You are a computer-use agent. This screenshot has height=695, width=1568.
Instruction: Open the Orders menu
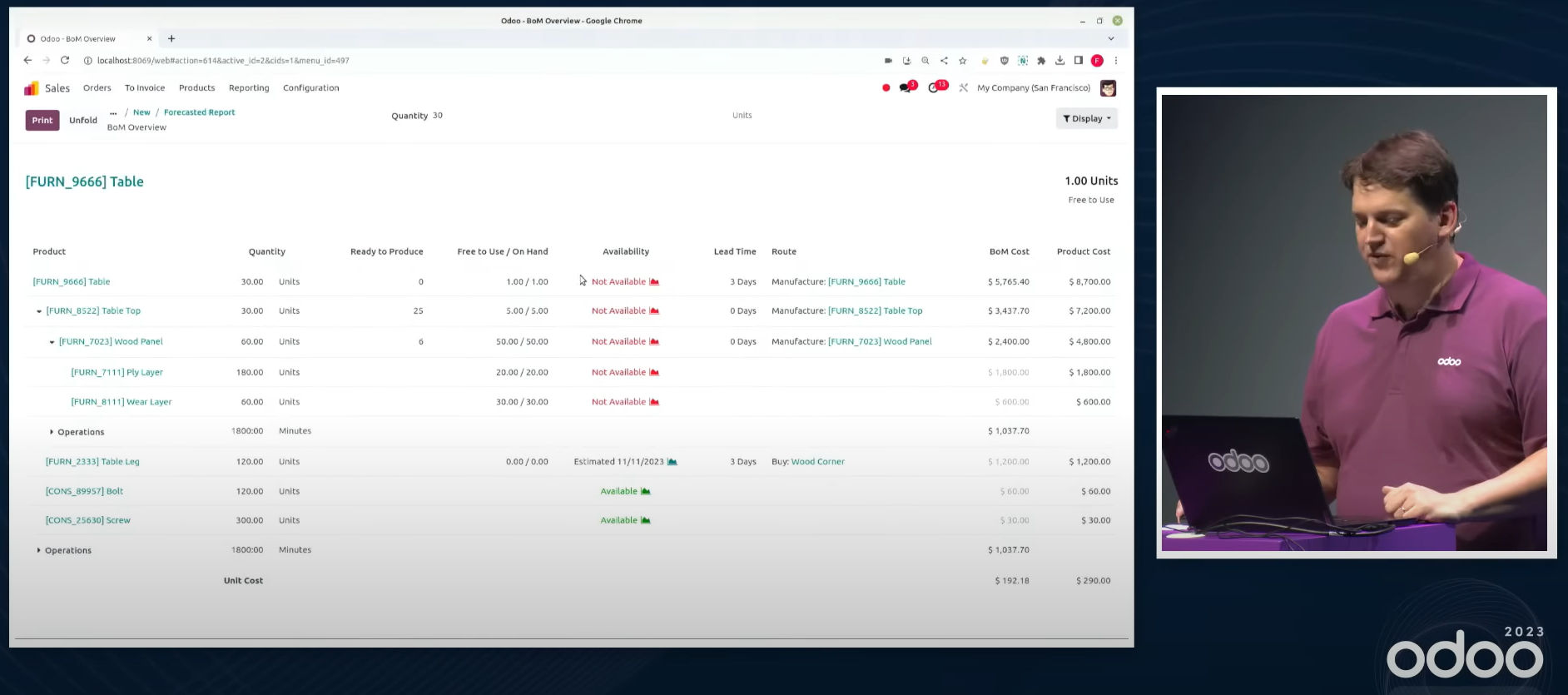(97, 88)
